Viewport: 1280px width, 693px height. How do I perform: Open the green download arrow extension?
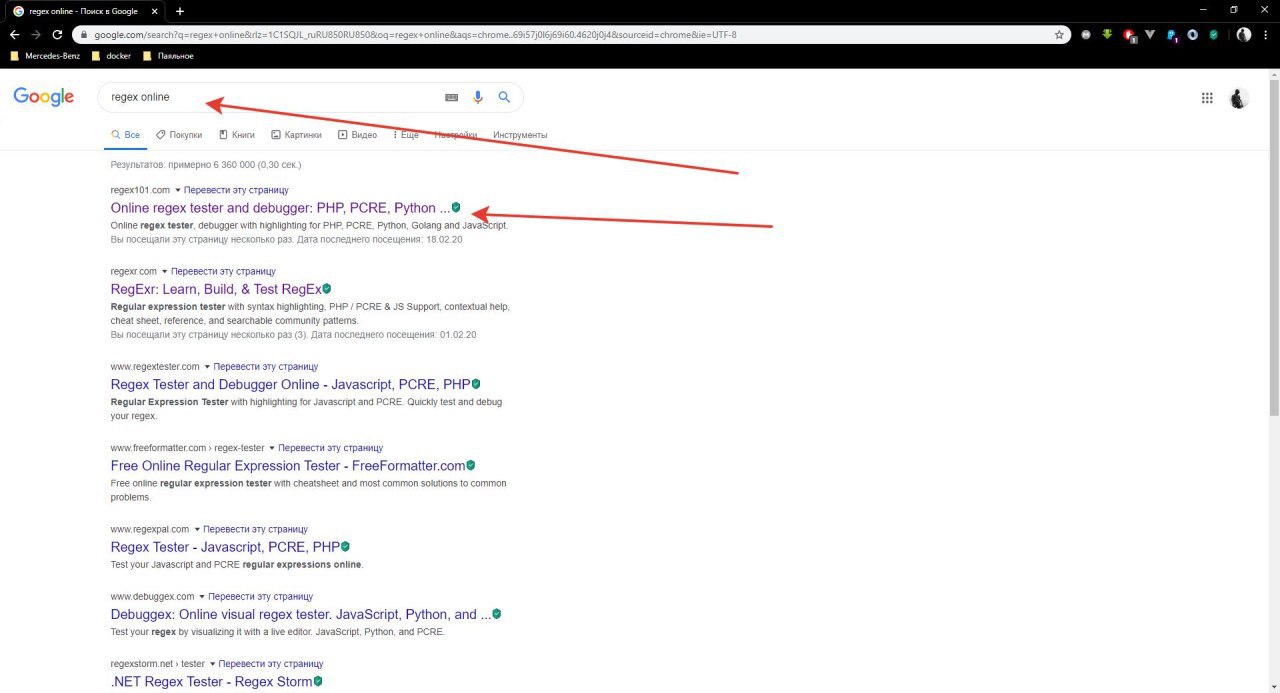1107,34
